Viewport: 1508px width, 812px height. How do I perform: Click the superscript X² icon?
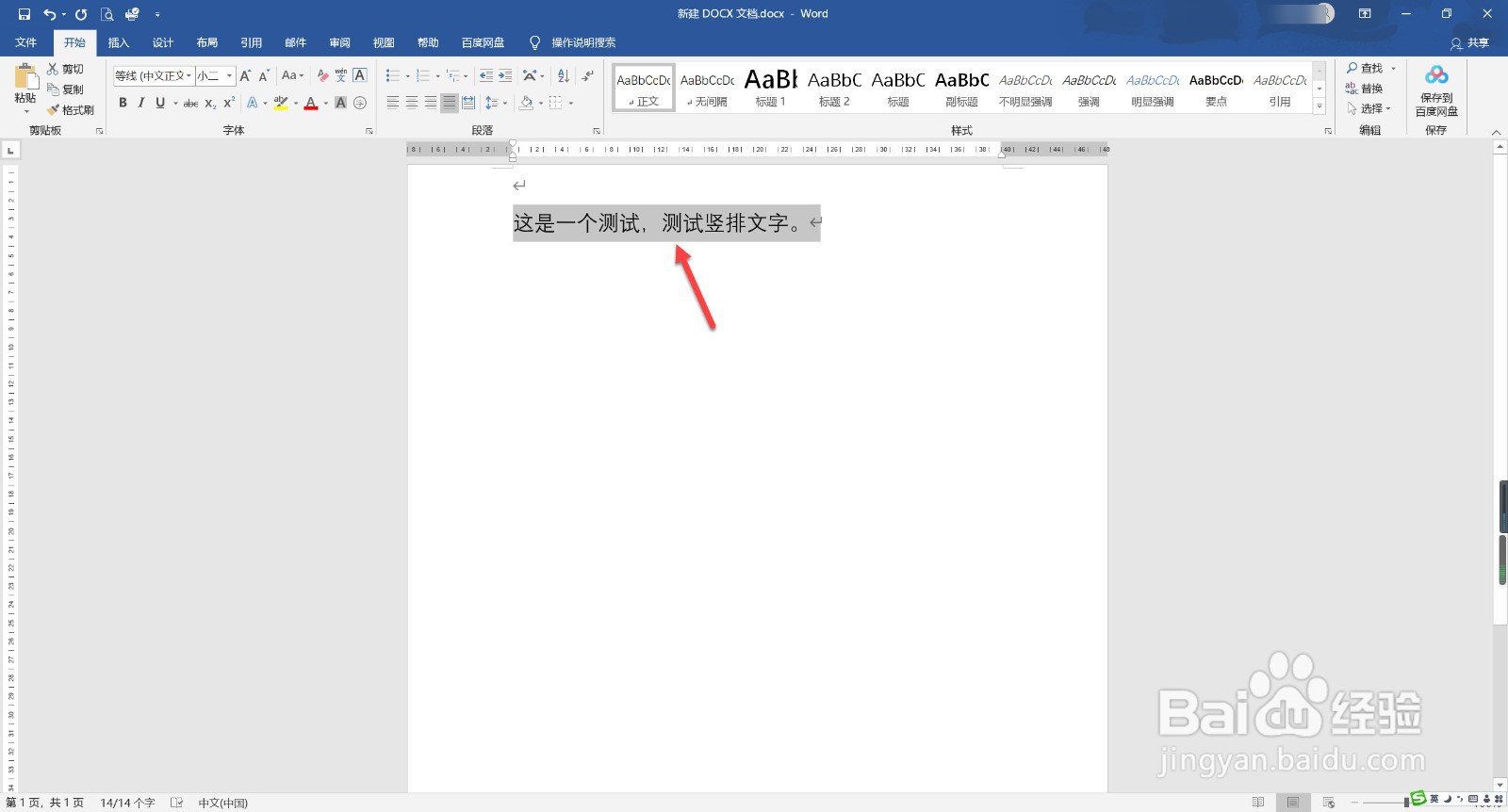click(x=229, y=103)
